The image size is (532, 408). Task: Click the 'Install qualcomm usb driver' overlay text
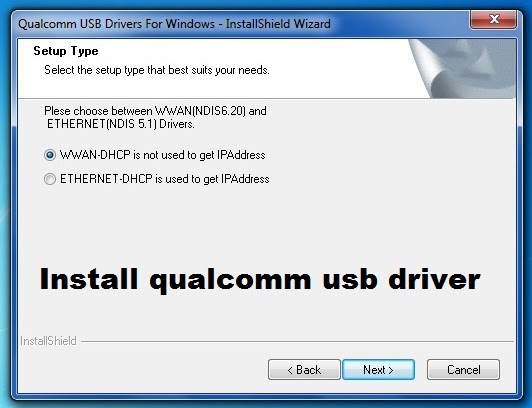point(260,279)
